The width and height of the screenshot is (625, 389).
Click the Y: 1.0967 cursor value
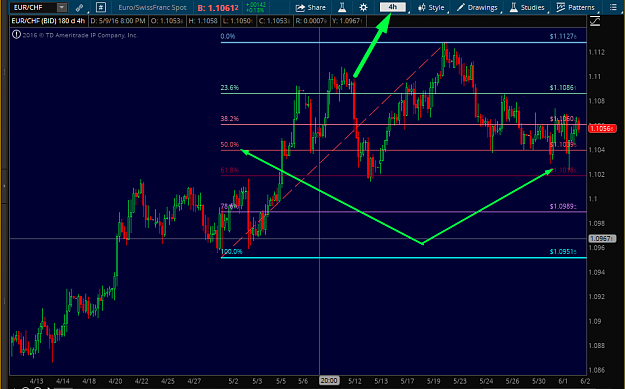pyautogui.click(x=346, y=21)
